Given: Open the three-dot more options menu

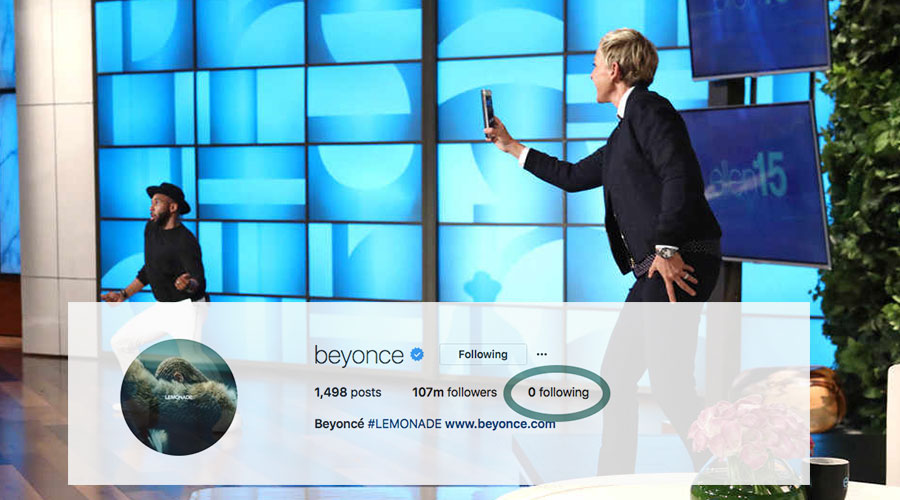Looking at the screenshot, I should [x=541, y=354].
